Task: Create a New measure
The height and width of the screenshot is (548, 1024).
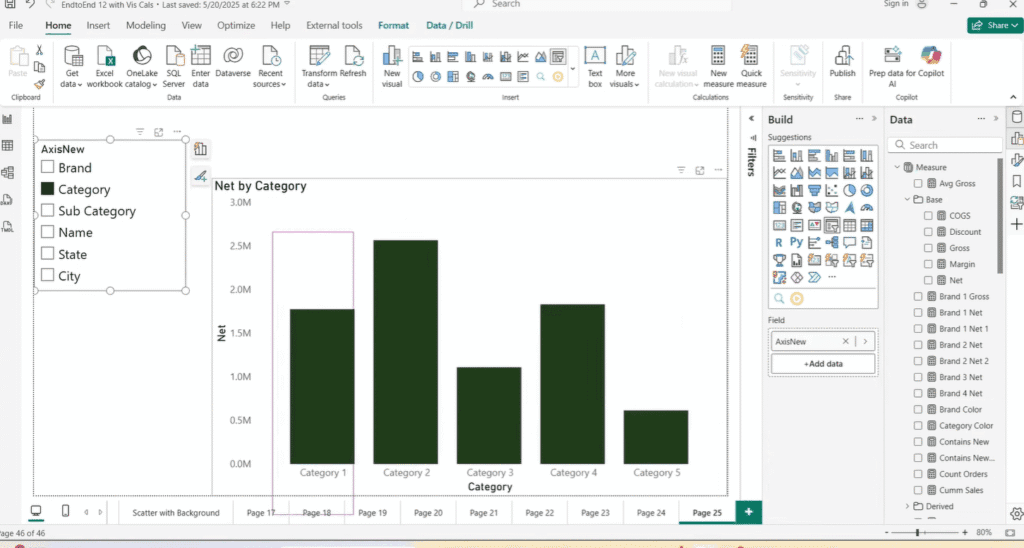Action: pyautogui.click(x=718, y=67)
